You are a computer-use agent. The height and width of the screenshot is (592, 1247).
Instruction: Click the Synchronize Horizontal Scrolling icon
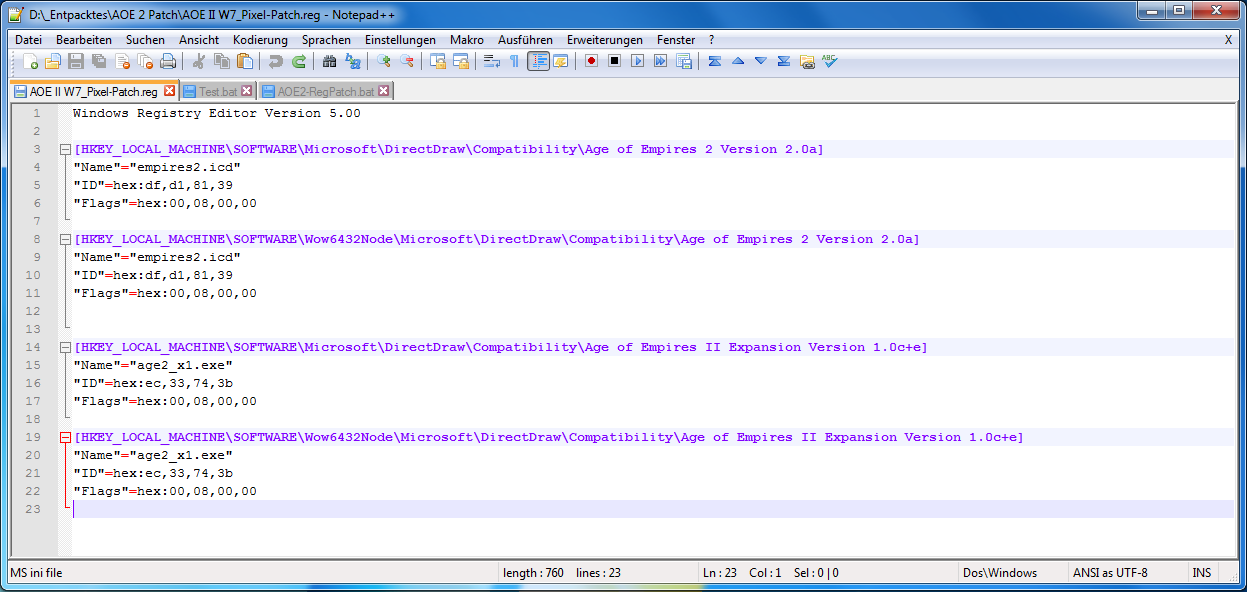(461, 61)
